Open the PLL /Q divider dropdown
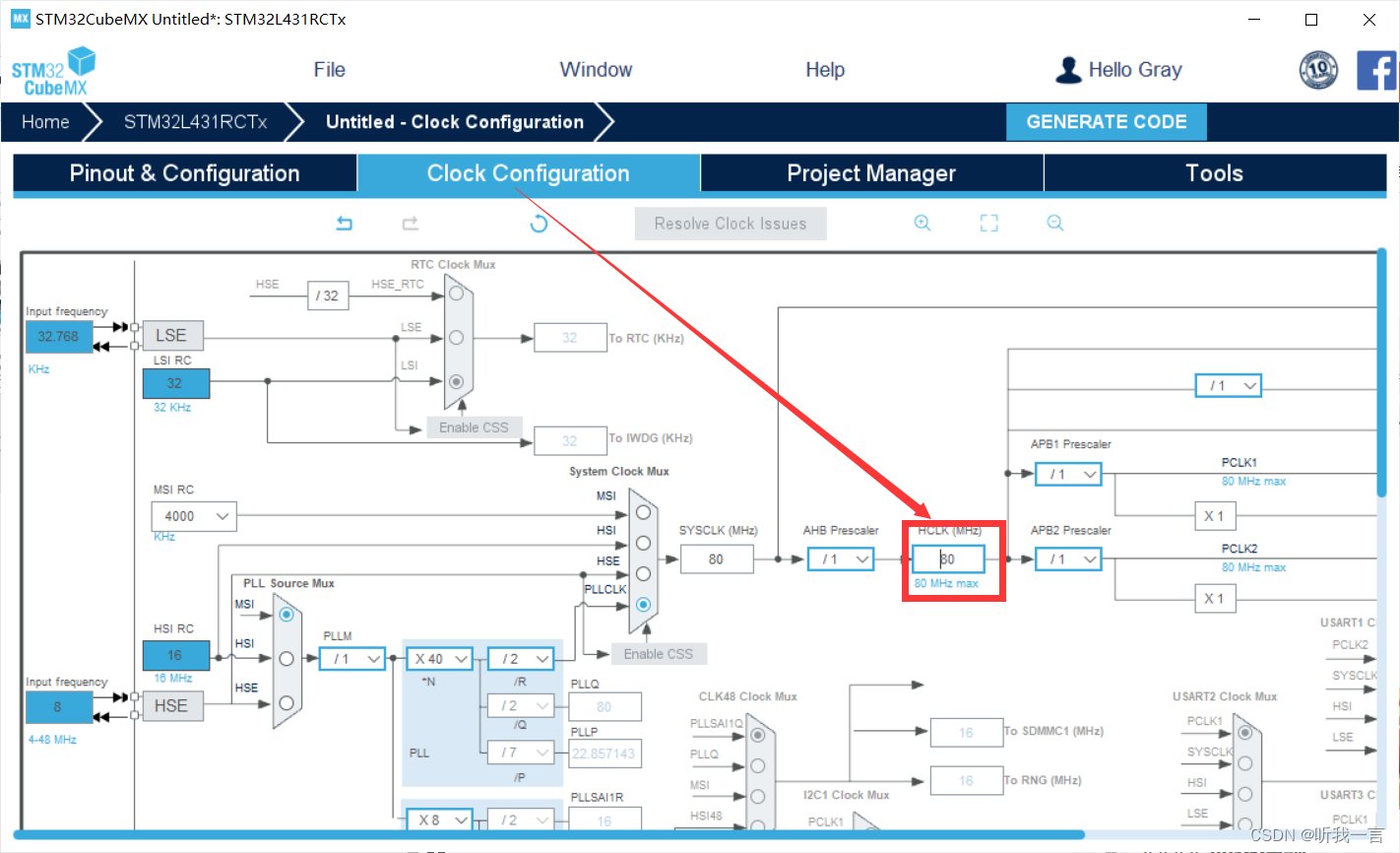 pyautogui.click(x=521, y=705)
